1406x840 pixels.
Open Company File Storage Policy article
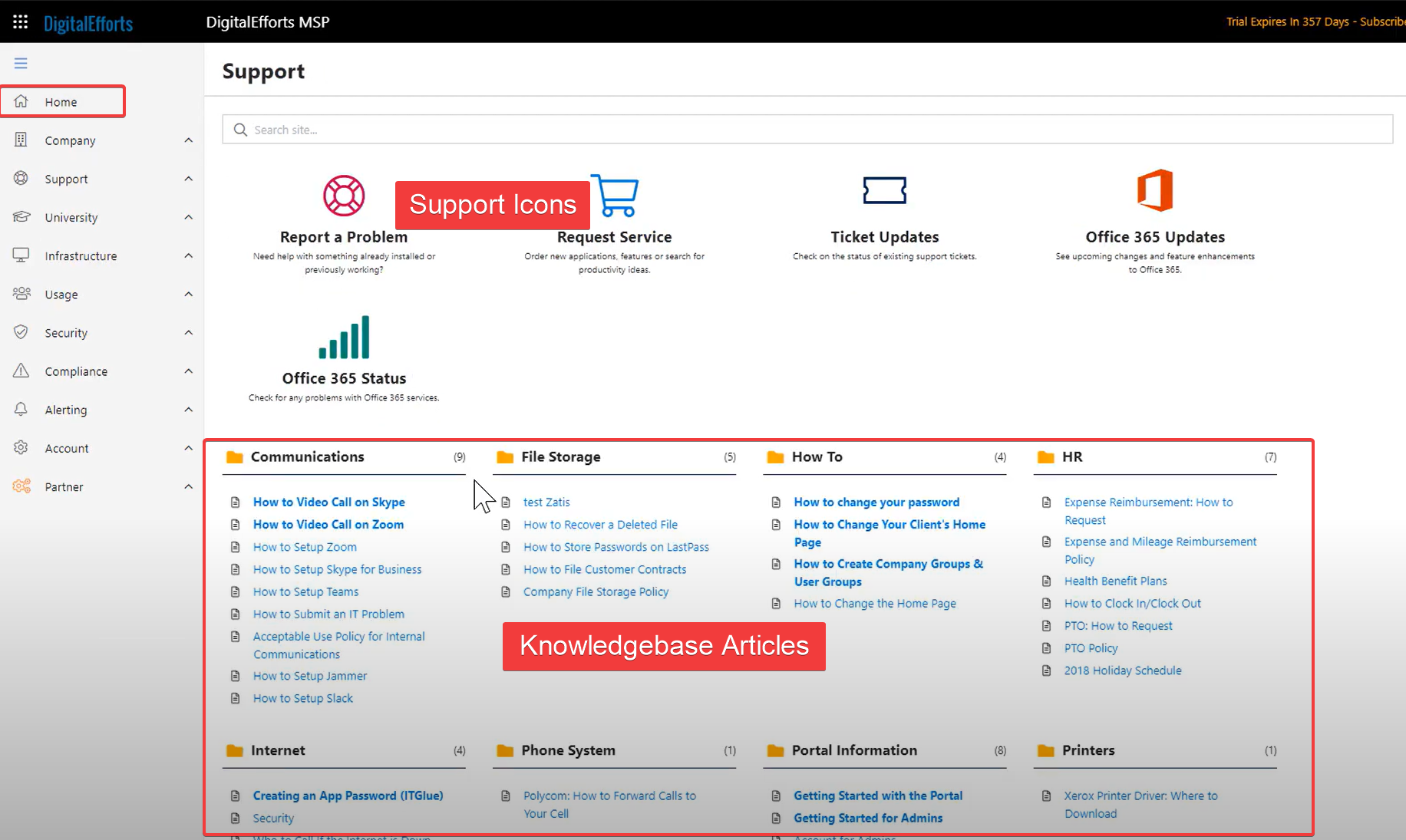coord(596,591)
